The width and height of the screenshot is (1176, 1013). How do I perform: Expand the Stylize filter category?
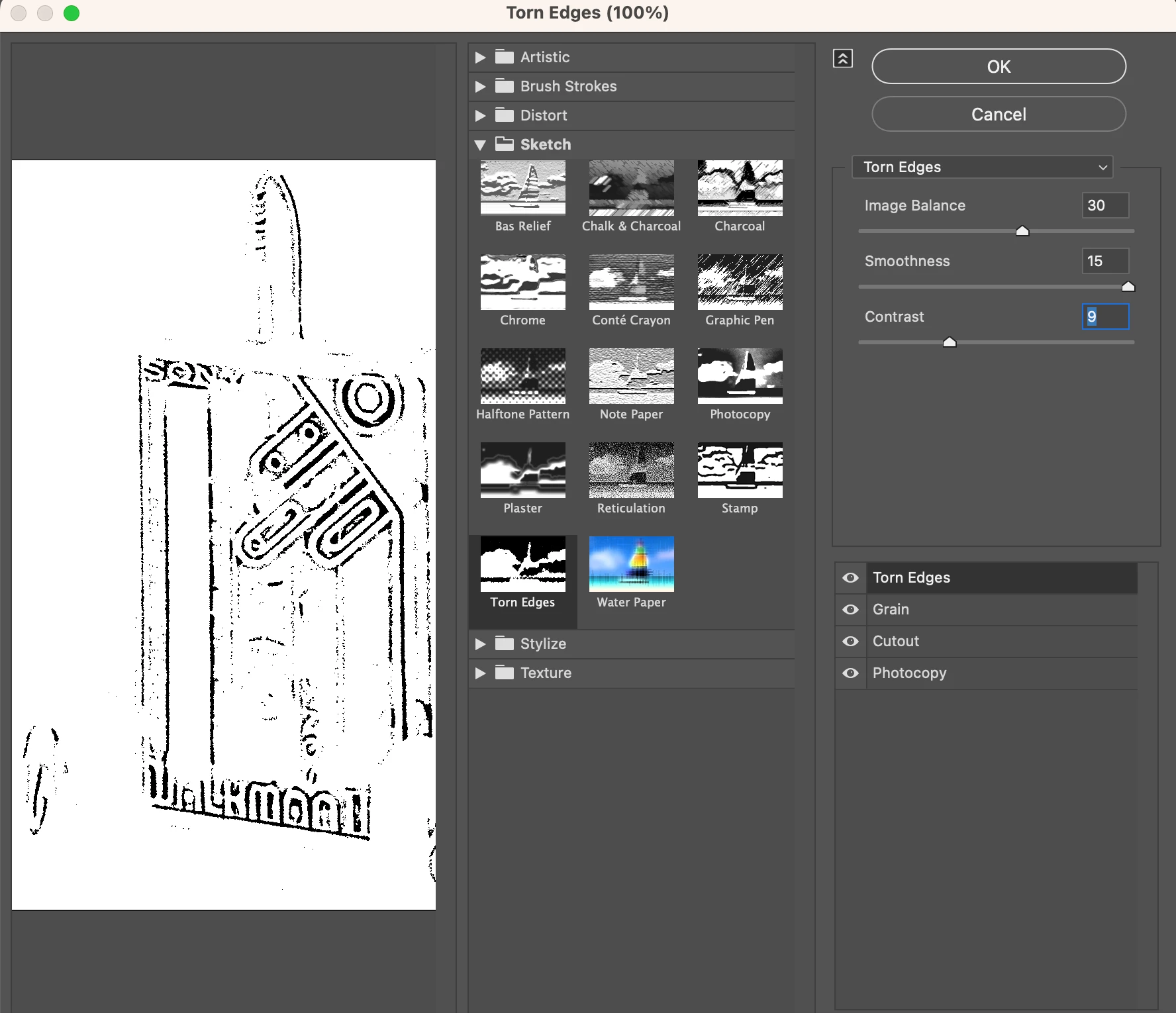coord(481,644)
